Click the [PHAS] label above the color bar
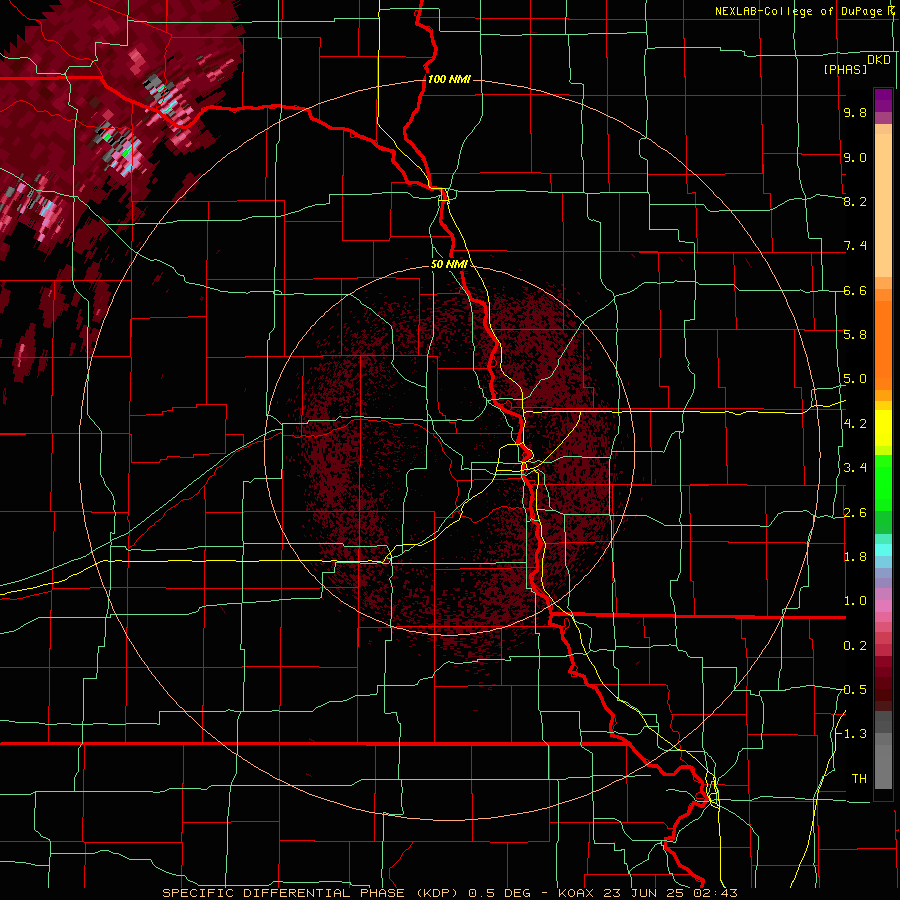Image resolution: width=900 pixels, height=900 pixels. tap(845, 70)
